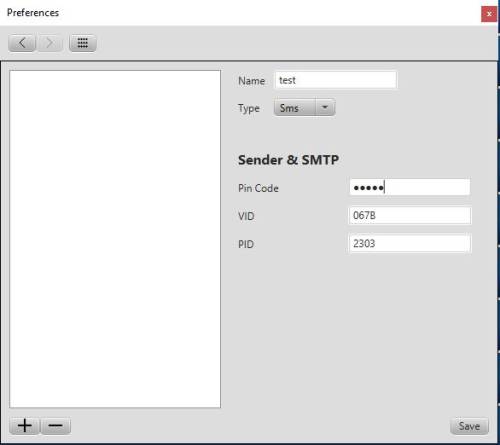
Task: Go back using the left arrow button
Action: coord(22,43)
